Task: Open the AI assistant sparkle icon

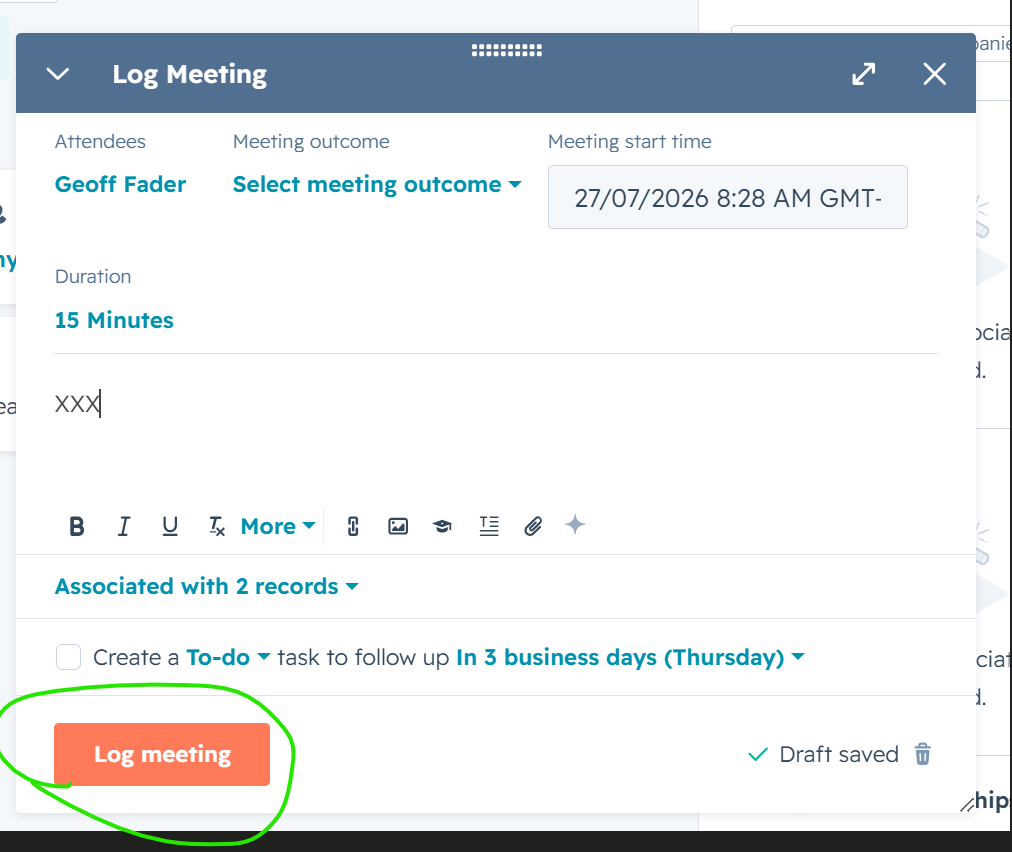Action: pyautogui.click(x=575, y=525)
